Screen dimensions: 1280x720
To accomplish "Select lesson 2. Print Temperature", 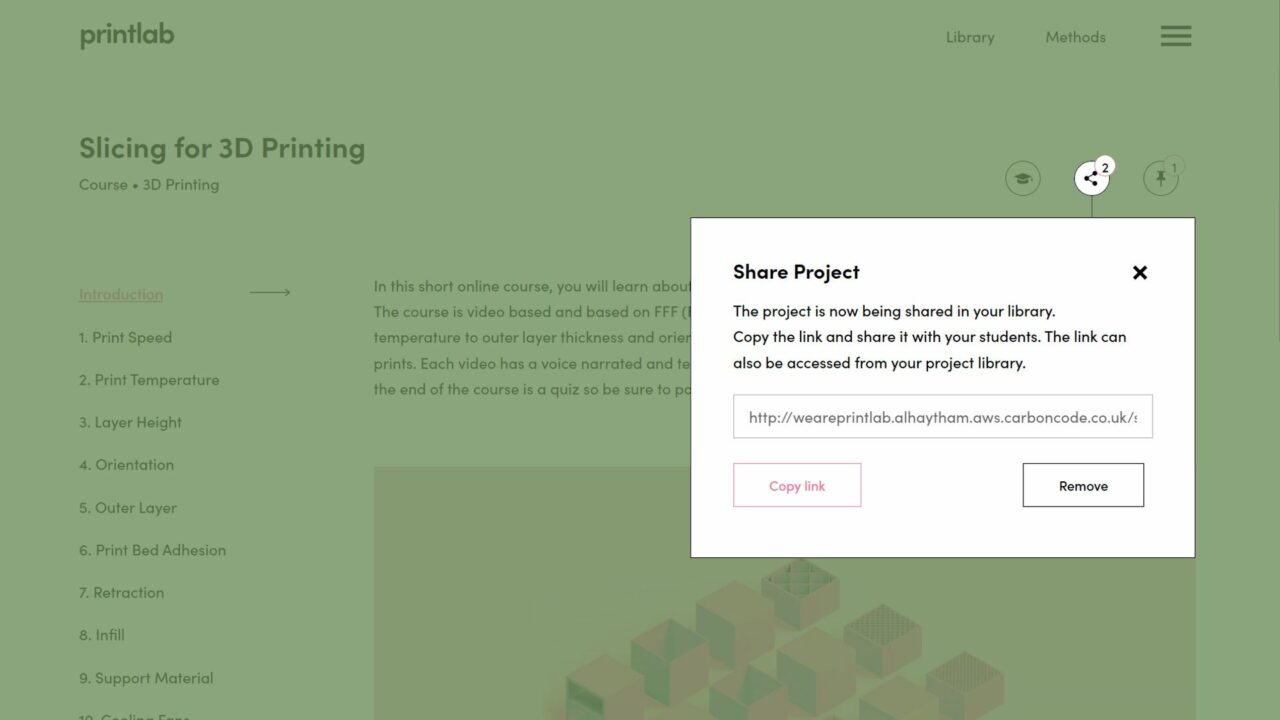I will (x=149, y=380).
